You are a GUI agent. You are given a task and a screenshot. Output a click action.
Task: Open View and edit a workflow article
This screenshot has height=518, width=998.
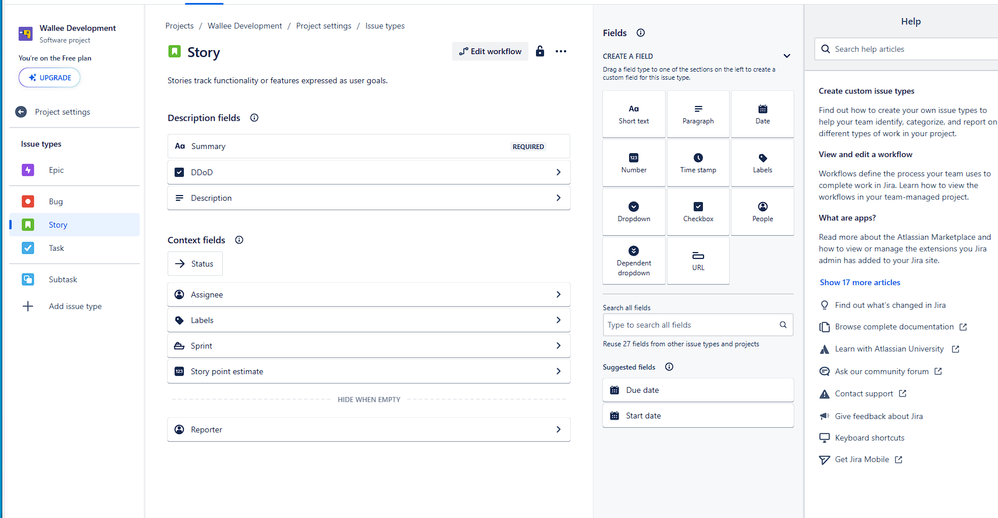coord(865,155)
